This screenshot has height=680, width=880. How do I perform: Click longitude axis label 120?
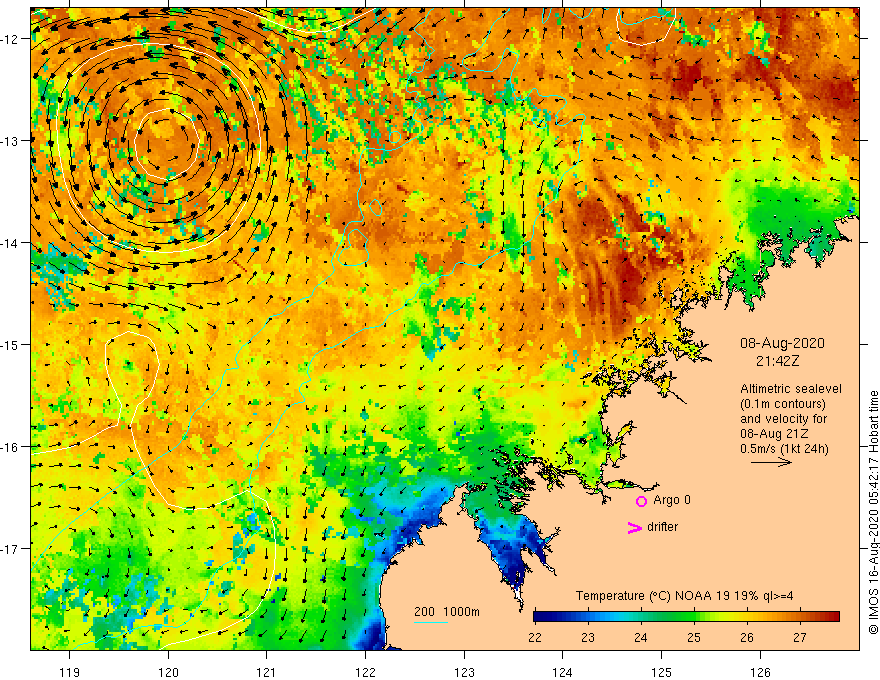tap(168, 672)
